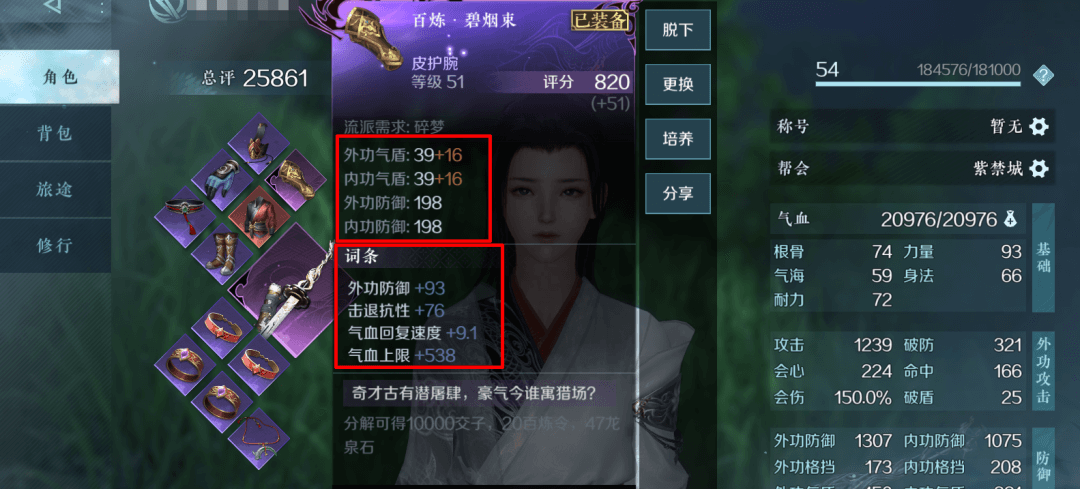Click the 更换 replace button
The height and width of the screenshot is (489, 1080).
678,84
